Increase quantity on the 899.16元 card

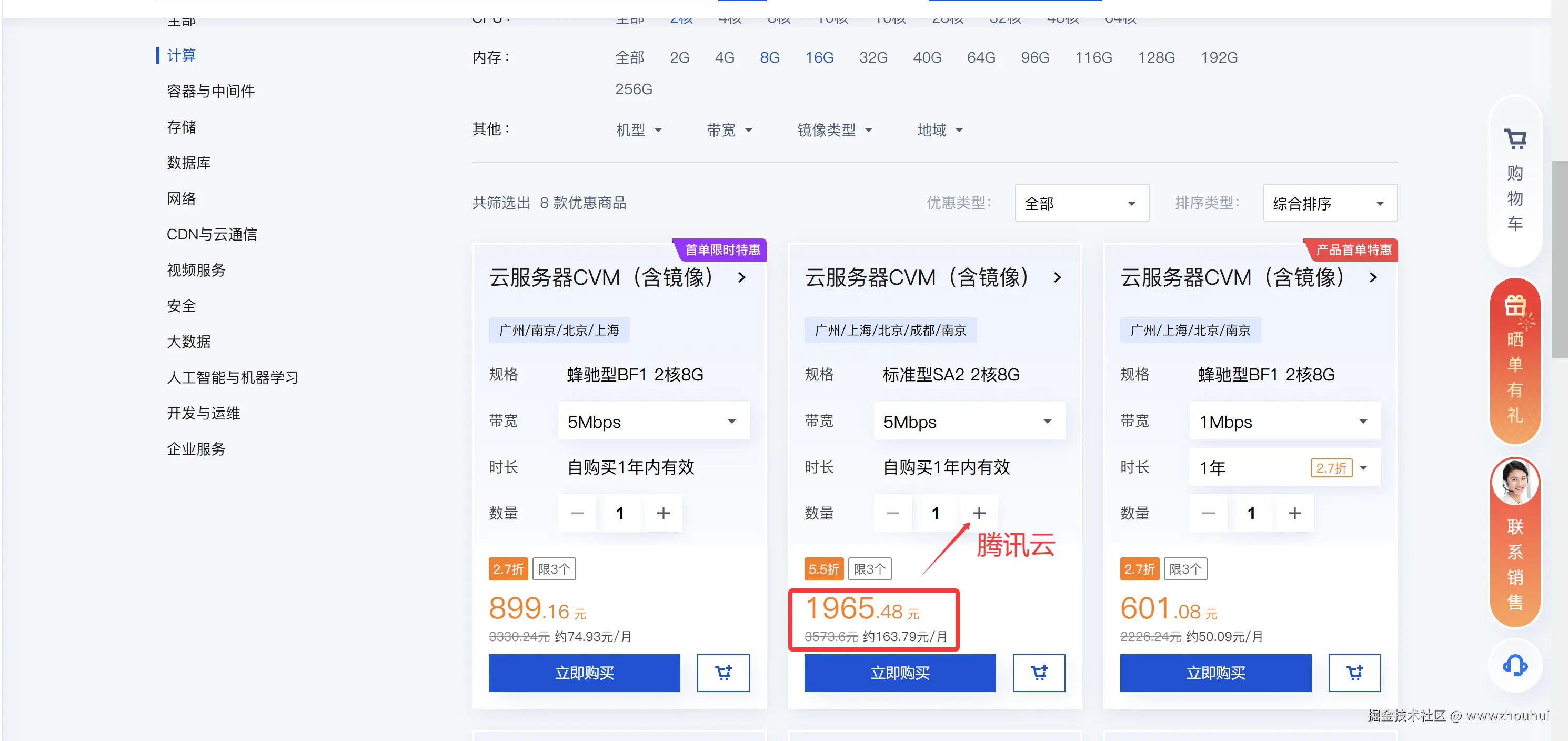(x=663, y=513)
